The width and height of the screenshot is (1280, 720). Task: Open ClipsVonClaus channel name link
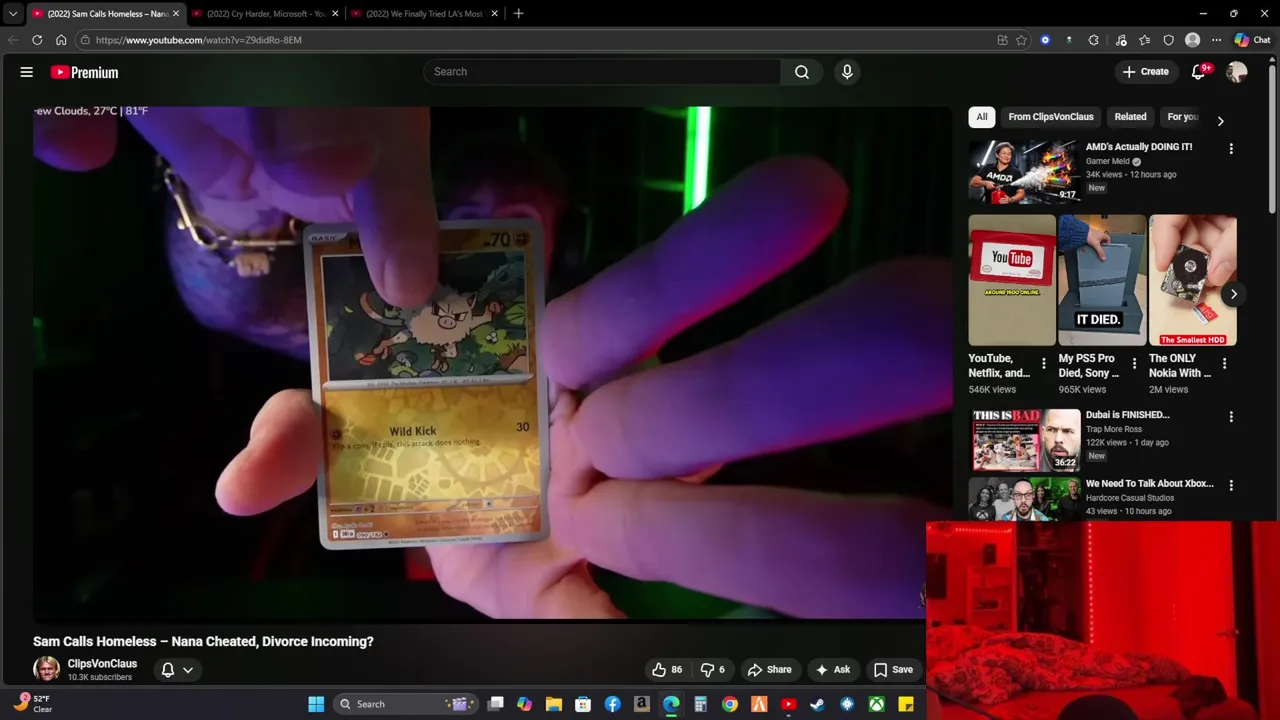tap(102, 664)
